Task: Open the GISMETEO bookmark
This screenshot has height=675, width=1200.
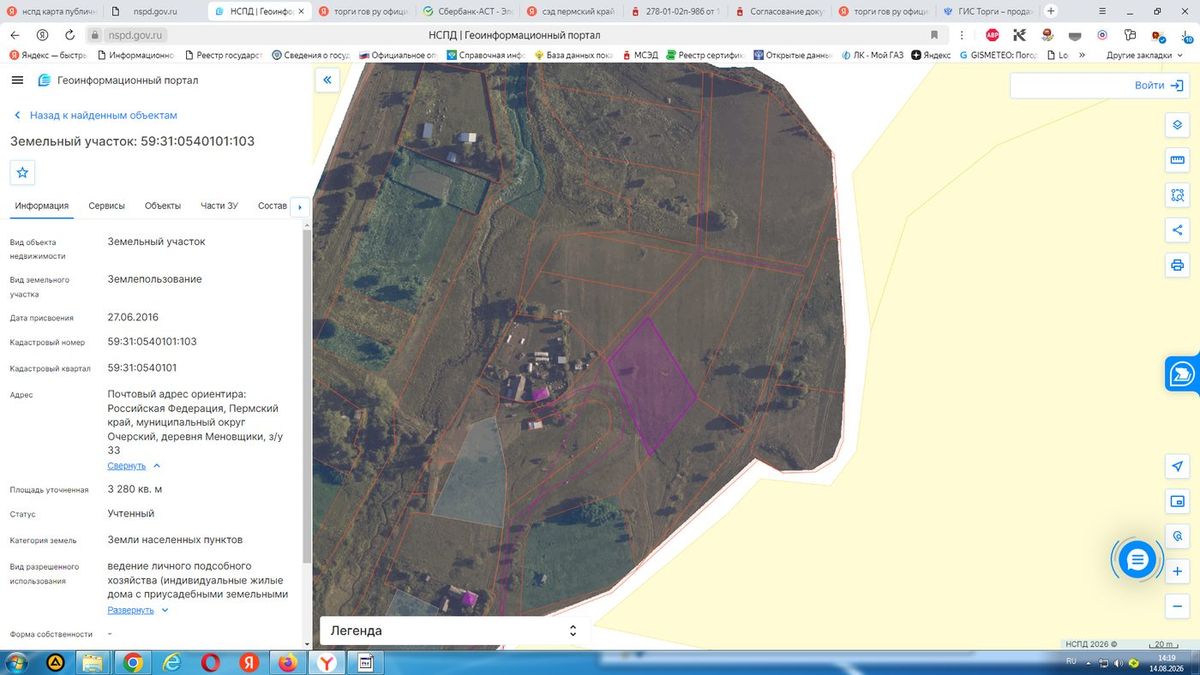Action: tap(998, 55)
